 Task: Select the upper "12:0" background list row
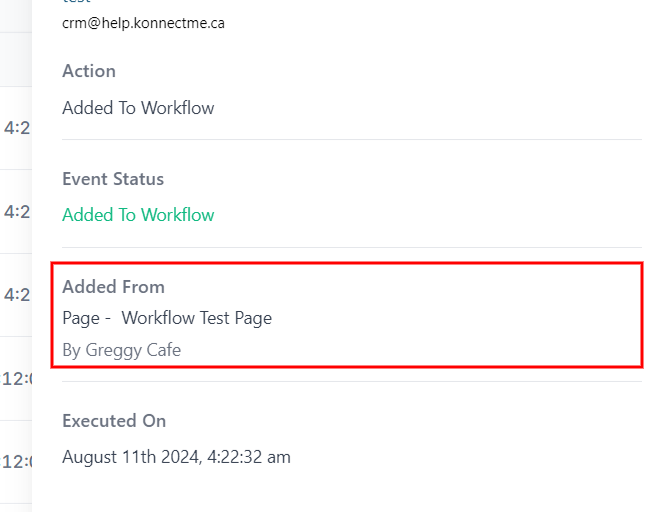(x=16, y=379)
